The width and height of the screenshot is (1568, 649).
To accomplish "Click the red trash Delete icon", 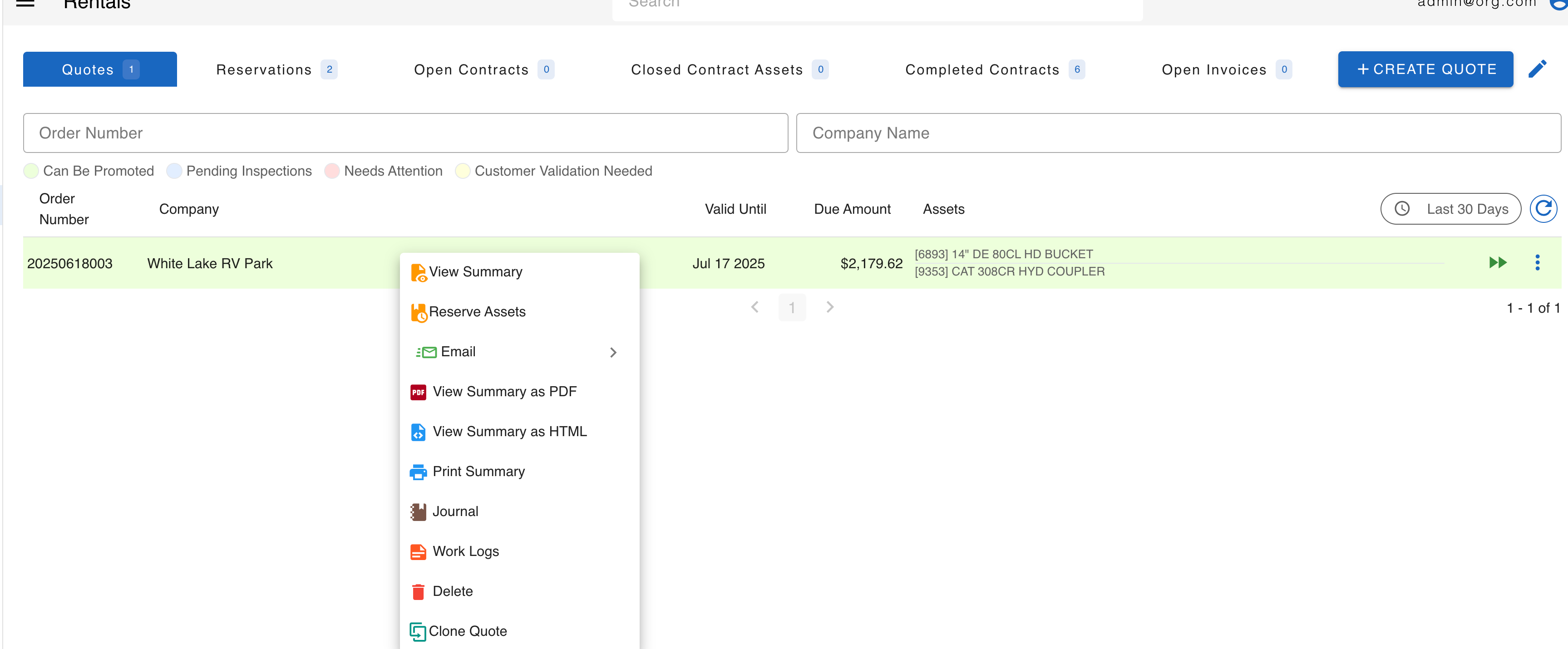I will (x=418, y=592).
